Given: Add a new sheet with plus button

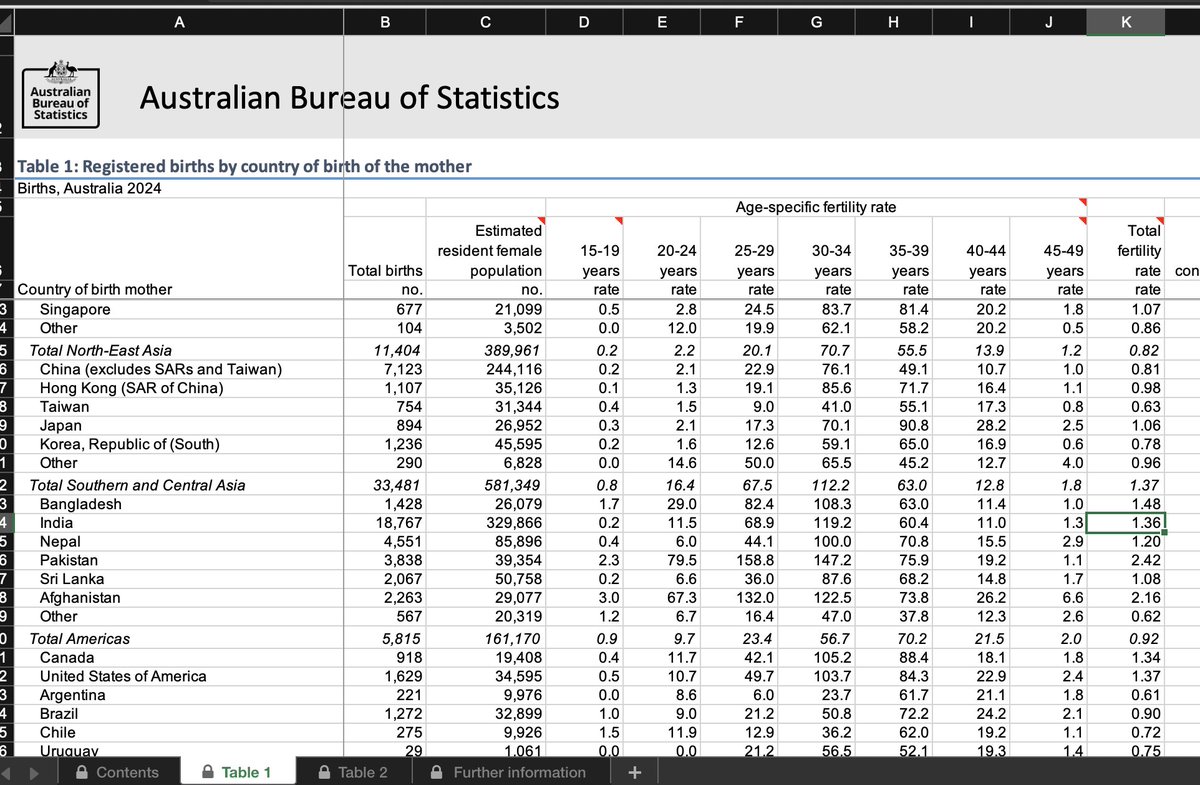Looking at the screenshot, I should (633, 772).
